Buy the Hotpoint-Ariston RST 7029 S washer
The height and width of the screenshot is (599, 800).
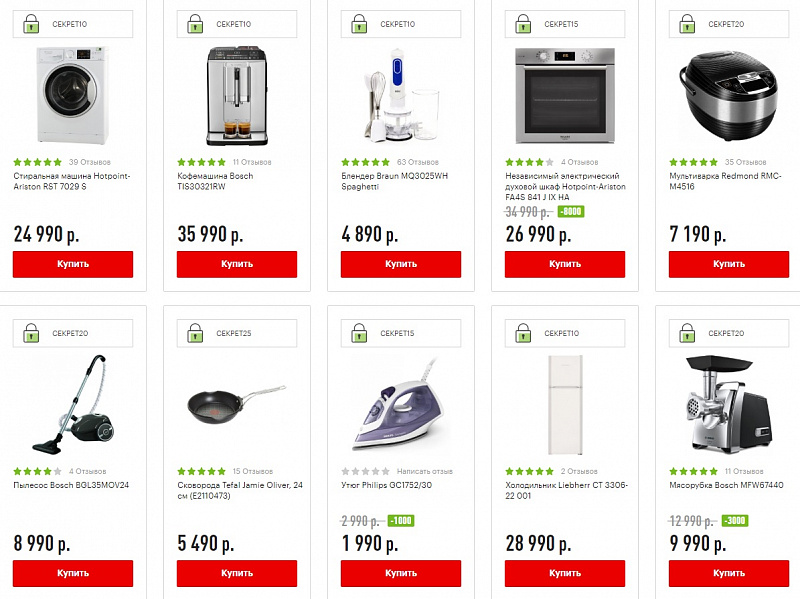73,264
